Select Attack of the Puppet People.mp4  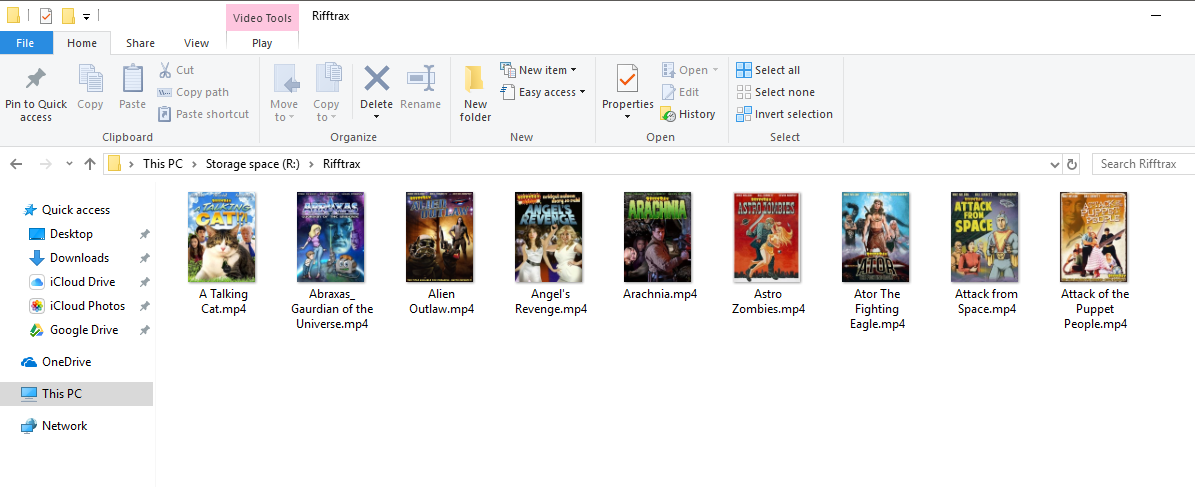[1094, 237]
